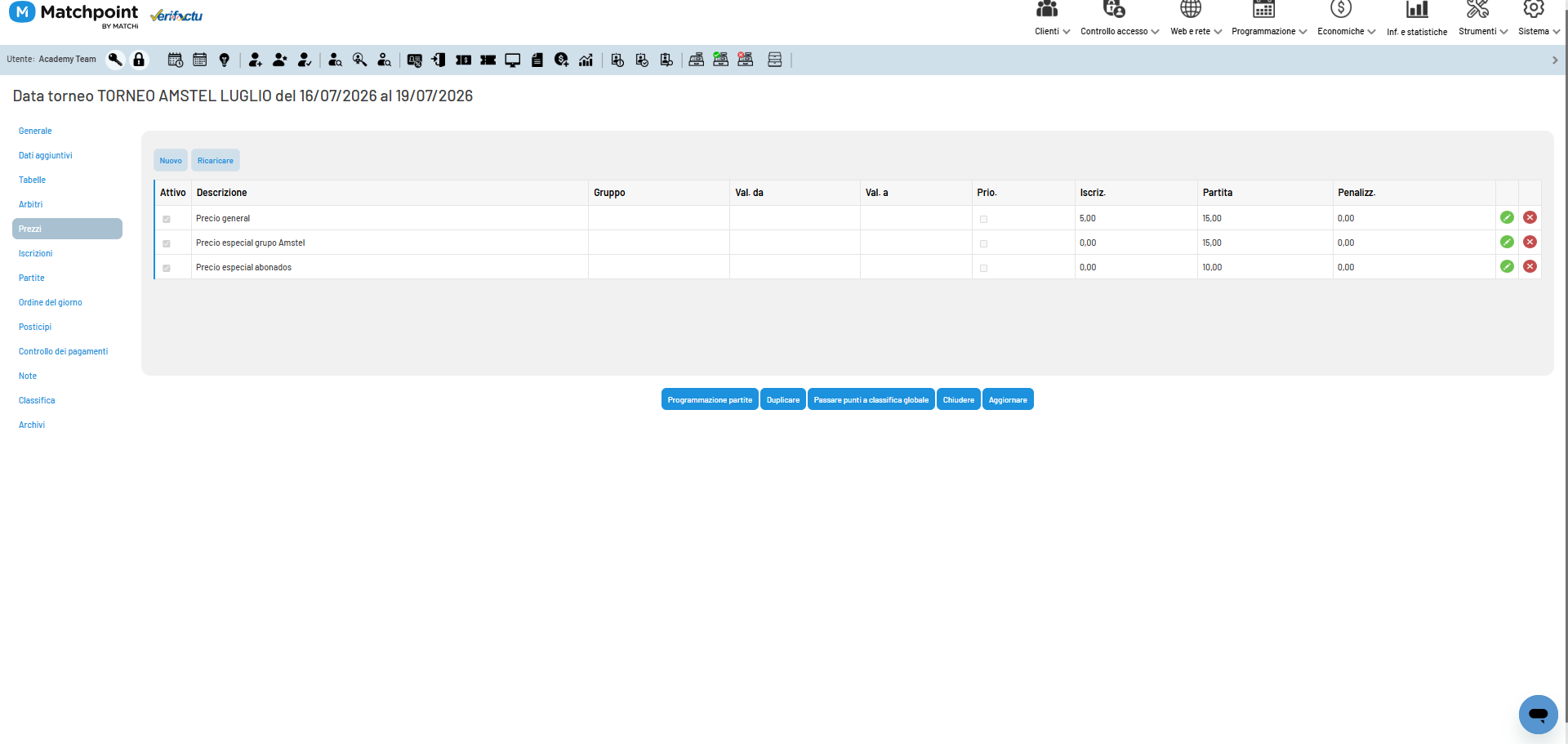Click the document-with-clock toolbar icon
The image size is (1568, 744).
point(617,60)
